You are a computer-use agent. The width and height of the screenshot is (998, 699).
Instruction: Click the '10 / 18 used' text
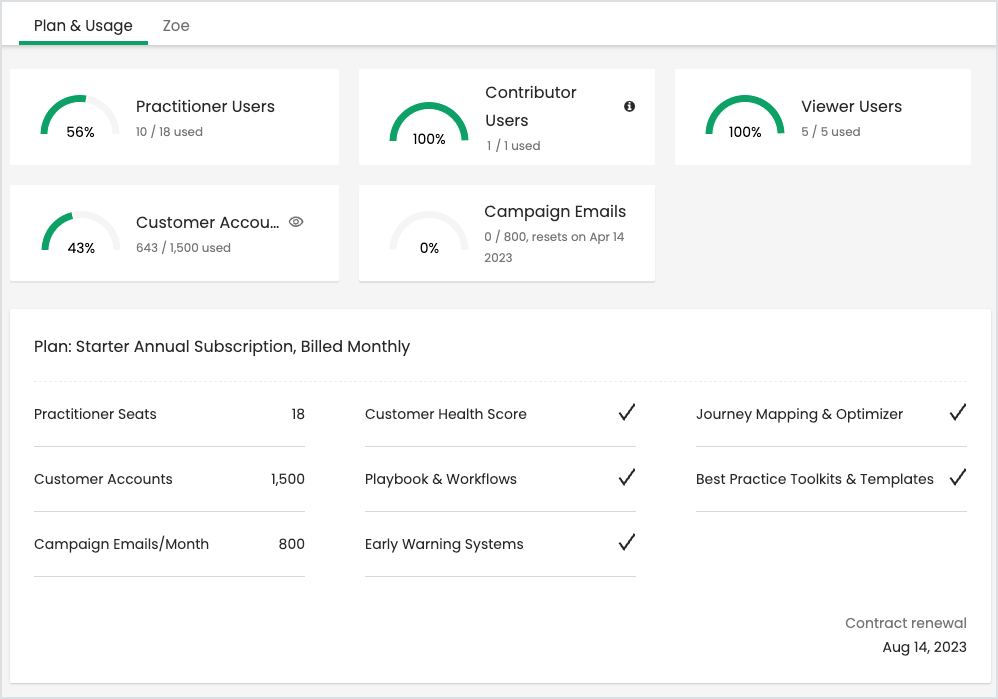click(x=169, y=132)
